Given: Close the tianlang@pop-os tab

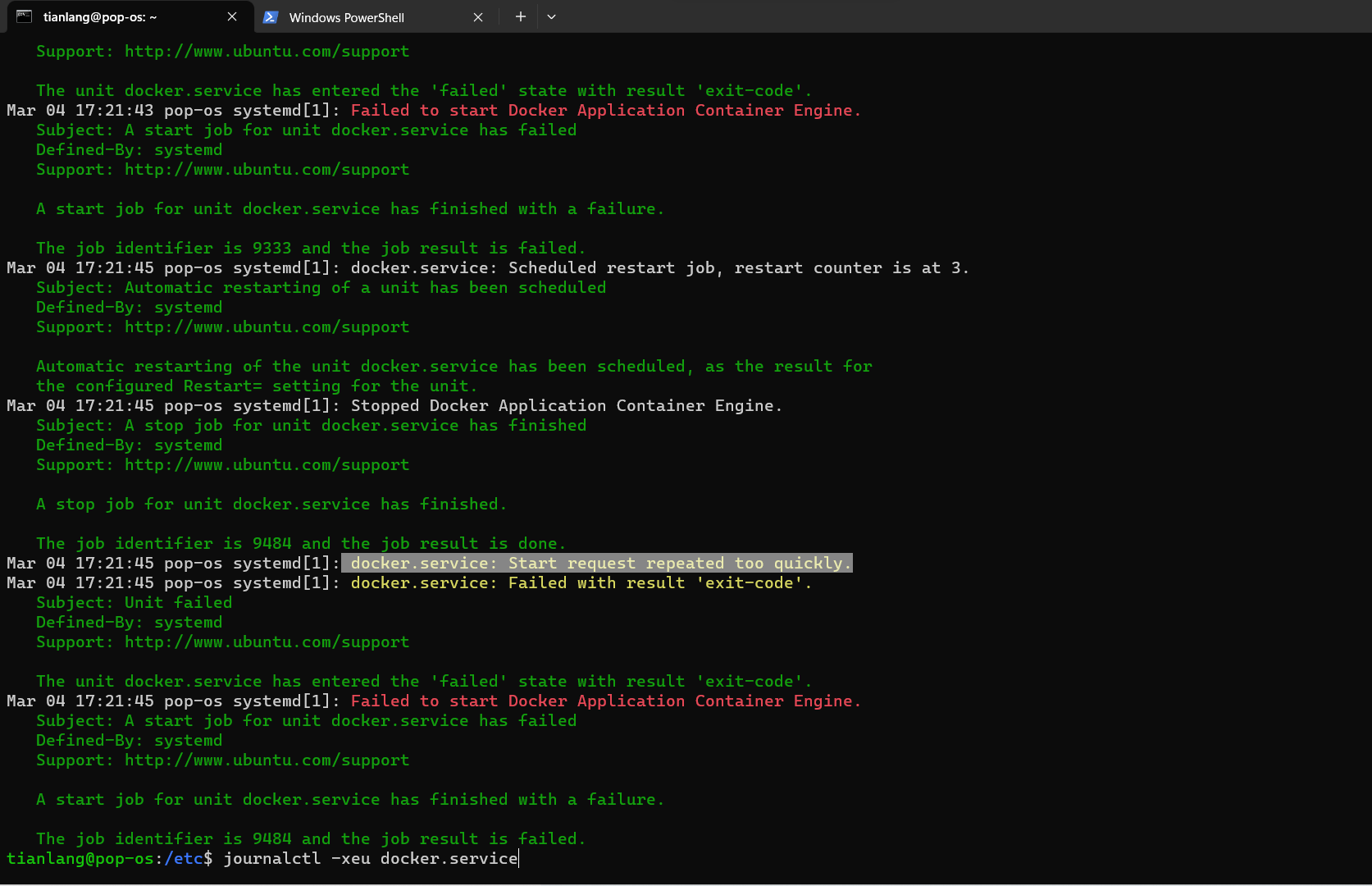Looking at the screenshot, I should pos(232,17).
